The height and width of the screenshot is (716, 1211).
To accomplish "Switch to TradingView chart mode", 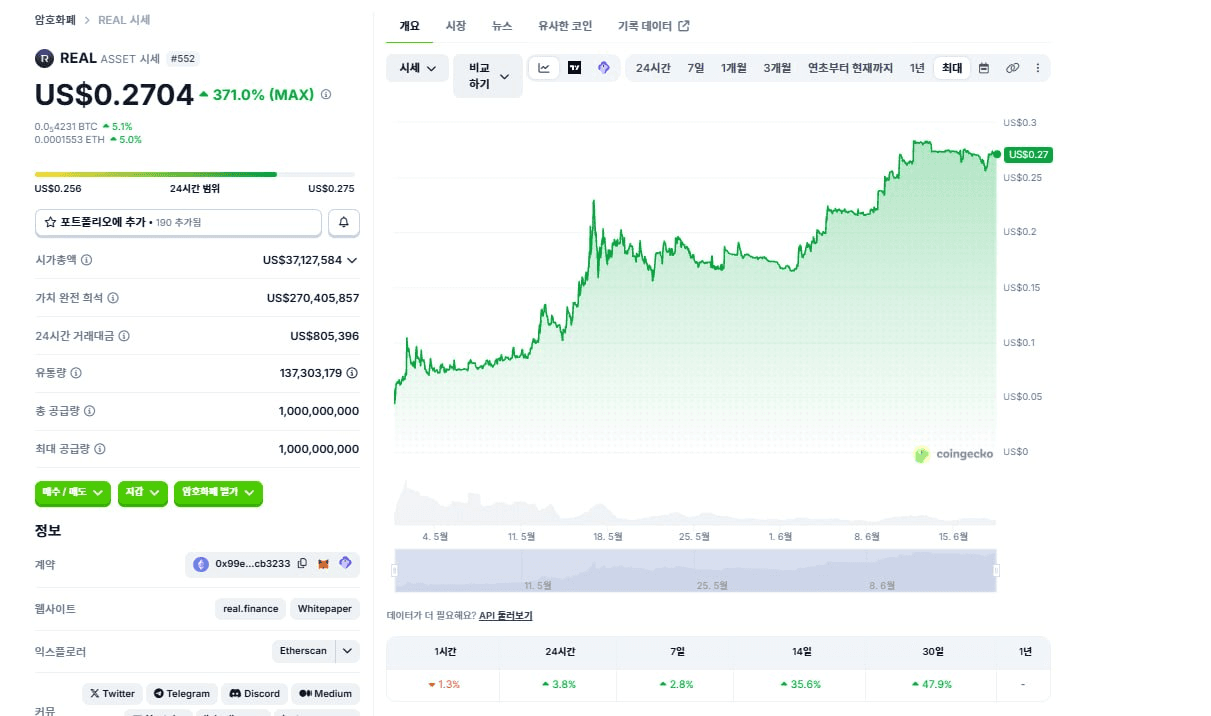I will (574, 68).
